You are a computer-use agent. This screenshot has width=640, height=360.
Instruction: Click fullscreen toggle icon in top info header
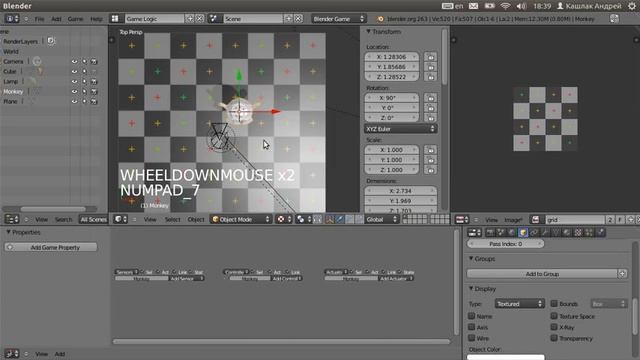[614, 18]
